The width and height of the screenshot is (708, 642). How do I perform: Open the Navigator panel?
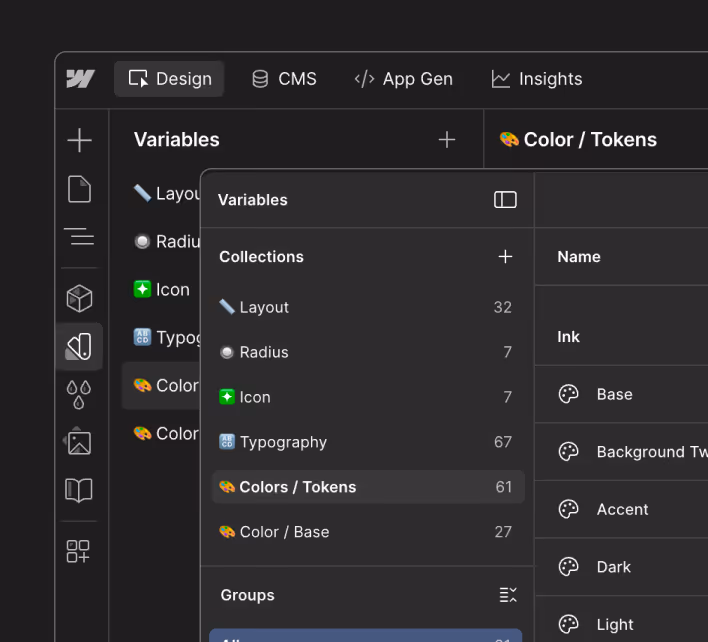79,237
